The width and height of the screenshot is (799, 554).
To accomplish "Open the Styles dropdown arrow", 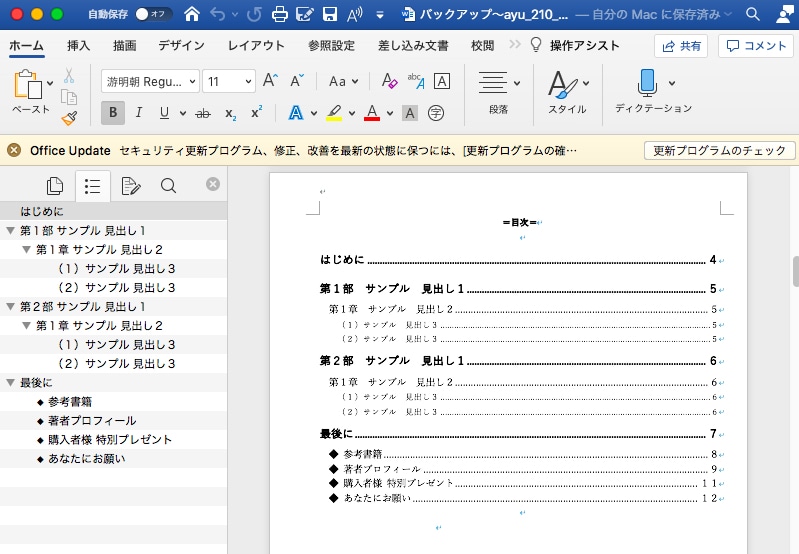I will click(586, 83).
